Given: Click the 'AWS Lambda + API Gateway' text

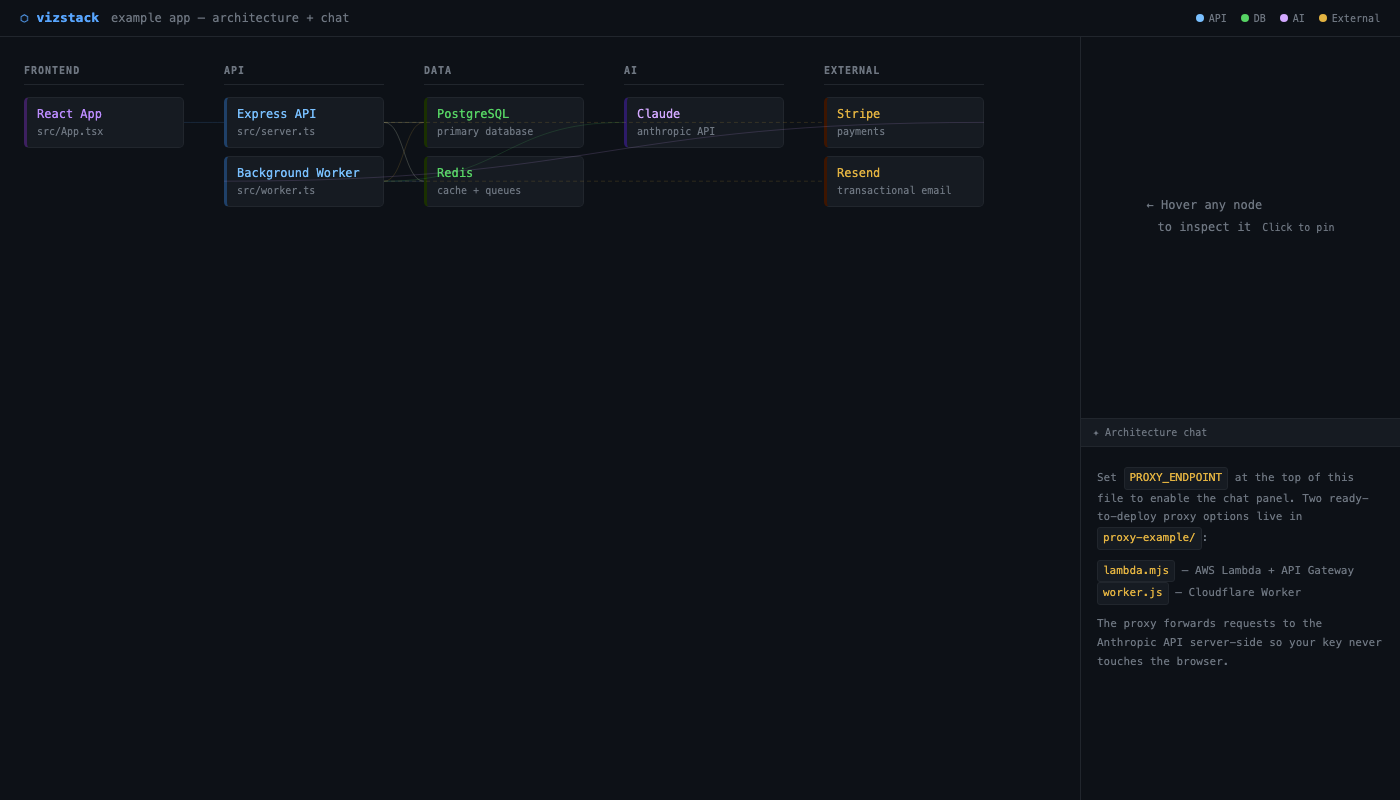Looking at the screenshot, I should point(1274,571).
